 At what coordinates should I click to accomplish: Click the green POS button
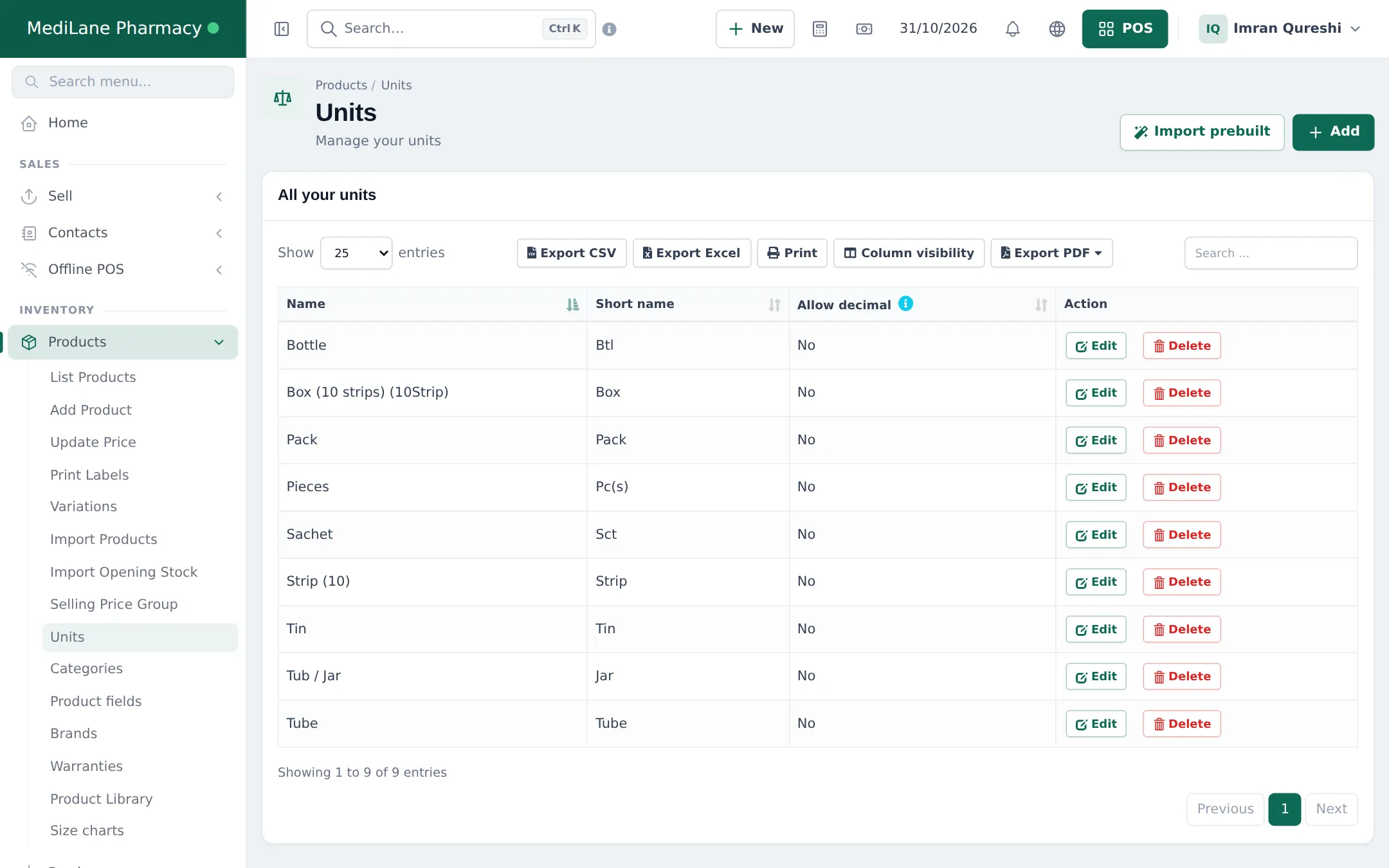(x=1125, y=29)
